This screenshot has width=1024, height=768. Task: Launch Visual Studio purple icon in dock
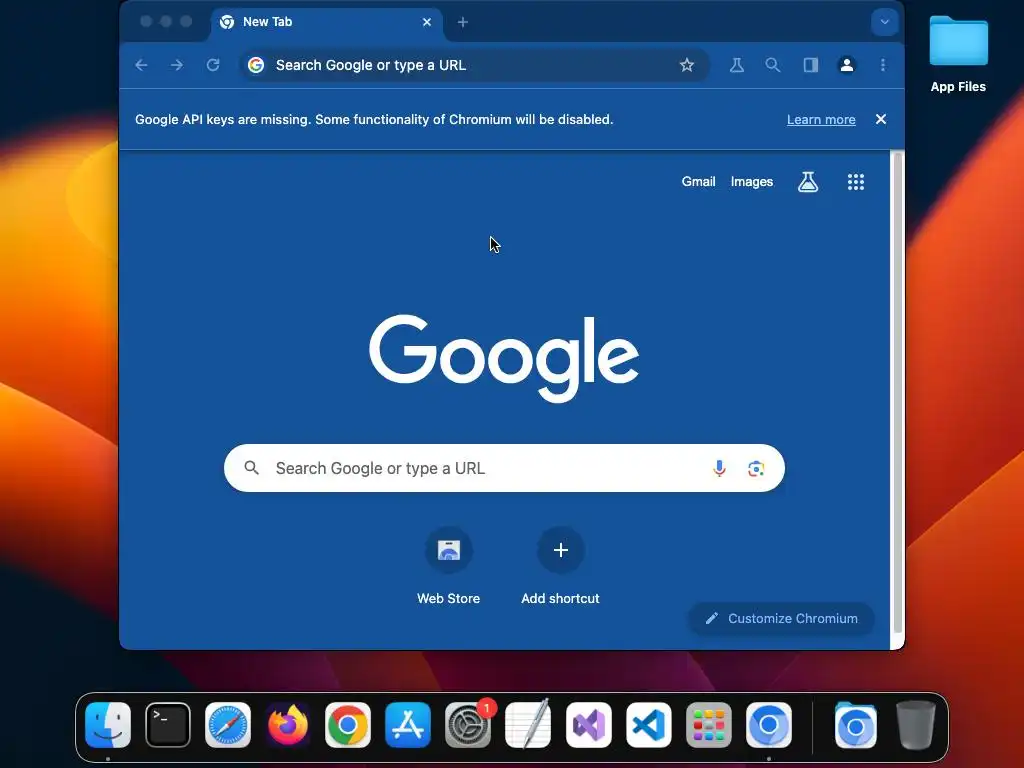(588, 725)
